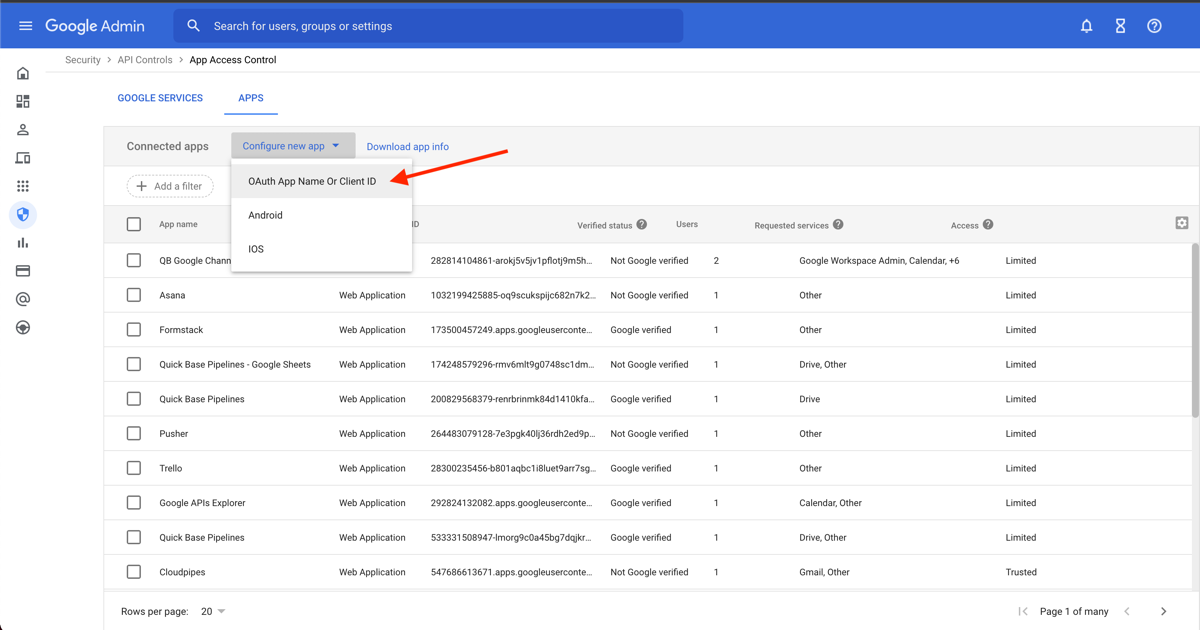Click the Trello app name

(171, 468)
